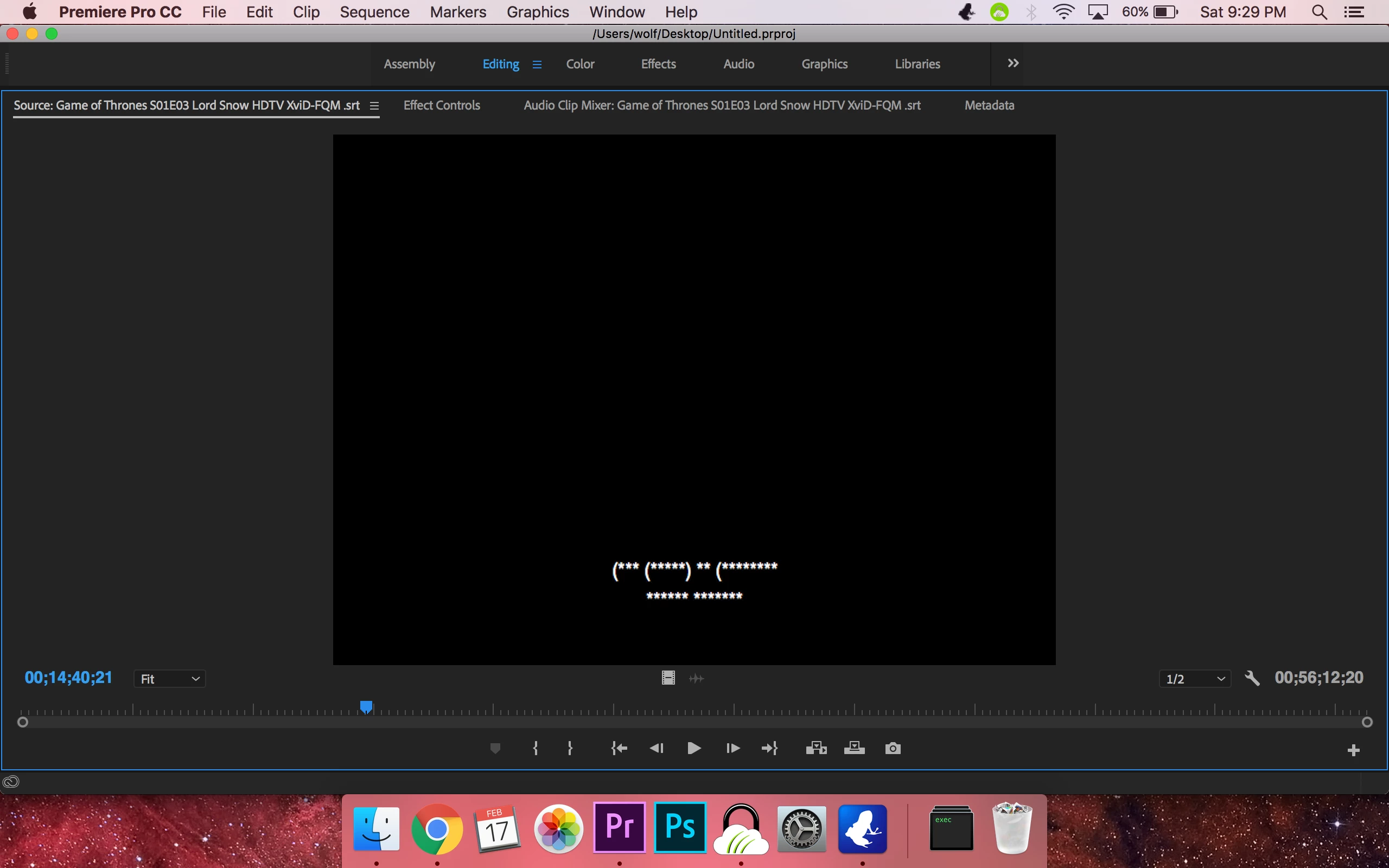This screenshot has height=868, width=1389.
Task: Click the Drag Audio Only waveform icon
Action: pos(696,679)
